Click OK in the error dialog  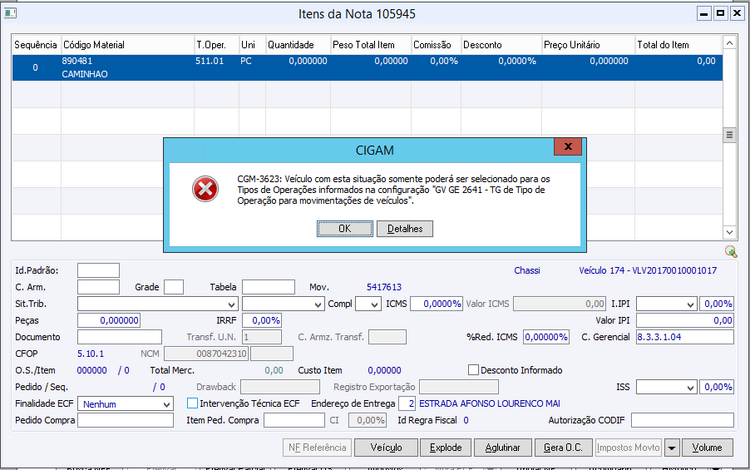click(x=345, y=229)
